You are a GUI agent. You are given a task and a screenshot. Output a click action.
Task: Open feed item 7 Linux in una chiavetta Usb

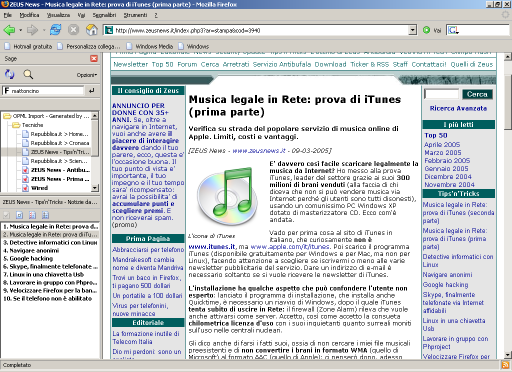(x=43, y=274)
